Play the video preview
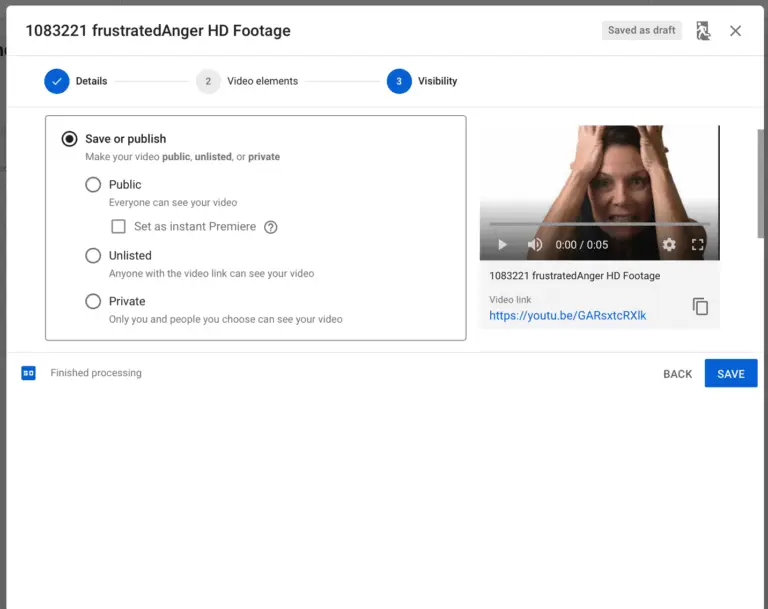This screenshot has height=609, width=768. (503, 245)
